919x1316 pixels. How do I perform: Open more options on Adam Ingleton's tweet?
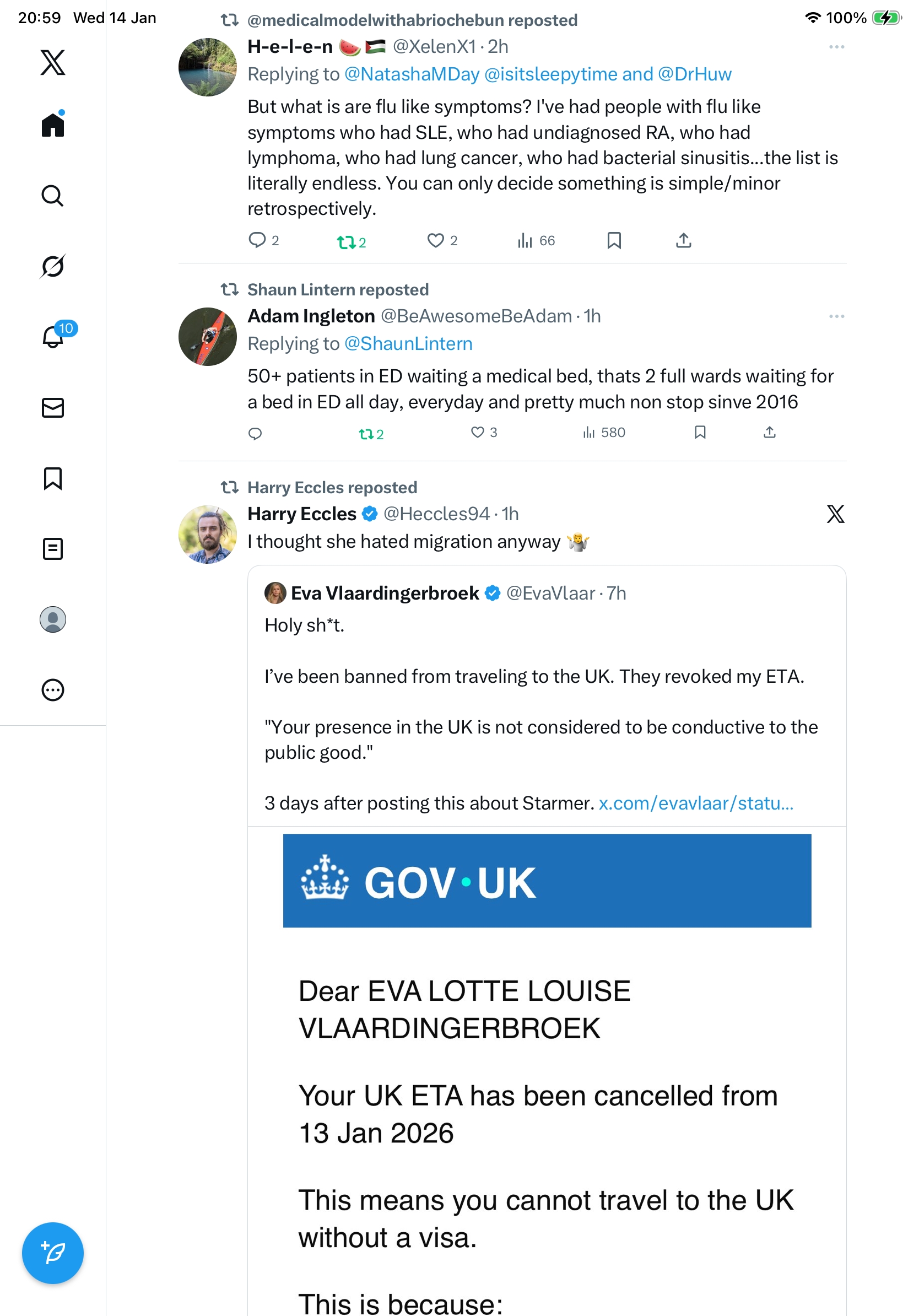(x=836, y=316)
